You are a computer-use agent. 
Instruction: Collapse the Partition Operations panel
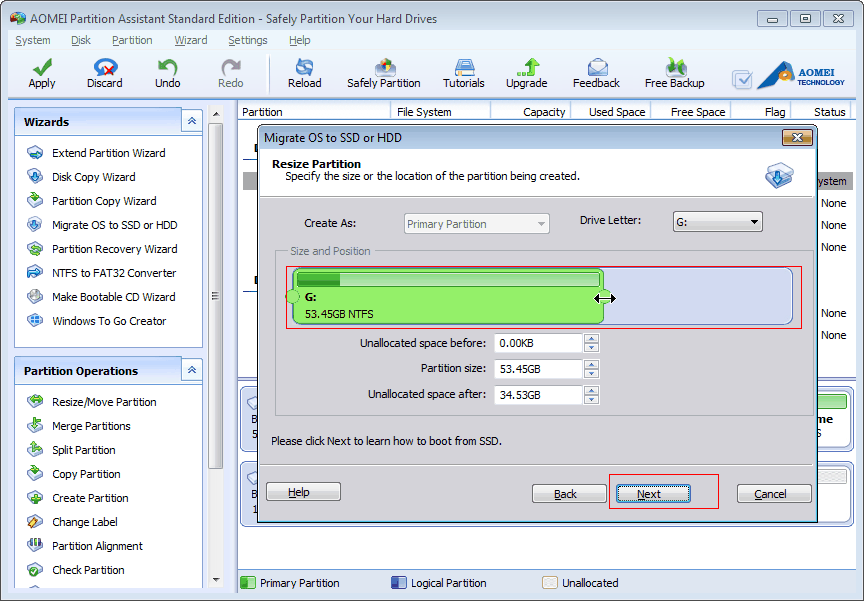pos(192,370)
